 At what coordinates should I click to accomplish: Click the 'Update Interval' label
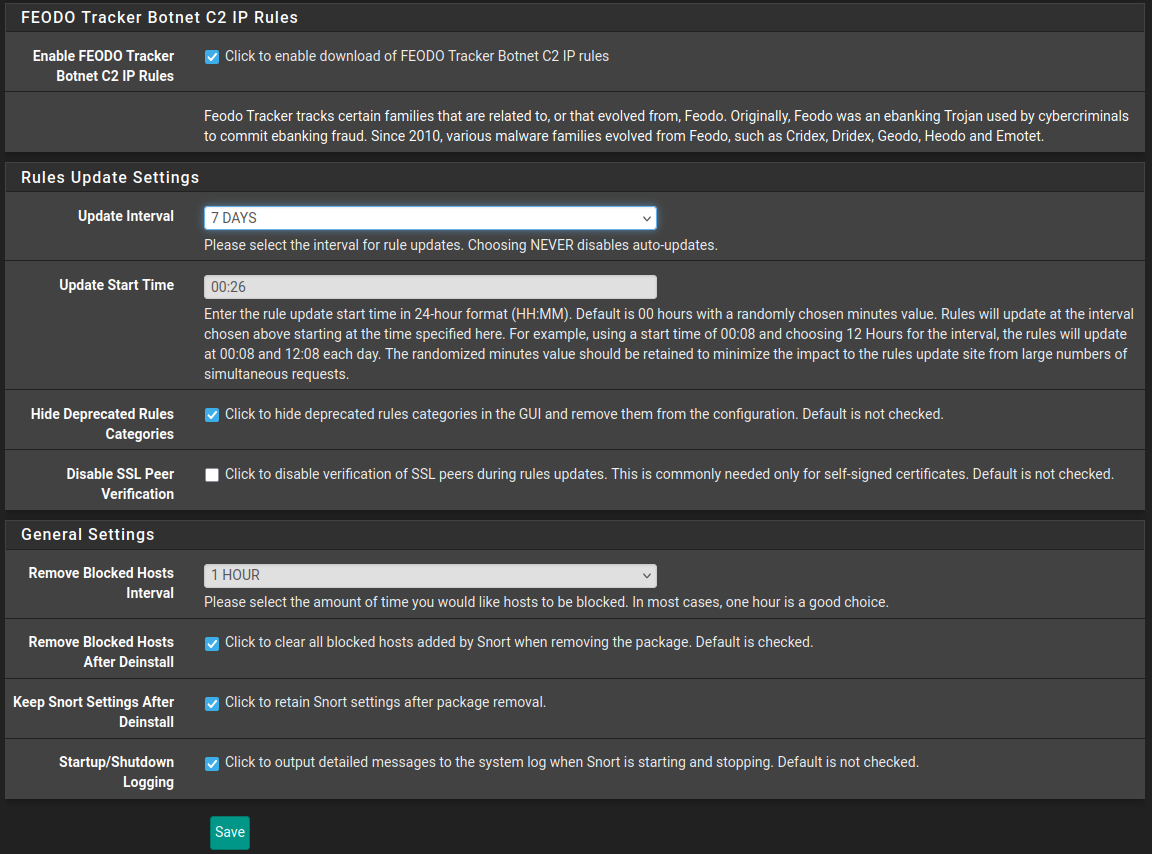[126, 217]
